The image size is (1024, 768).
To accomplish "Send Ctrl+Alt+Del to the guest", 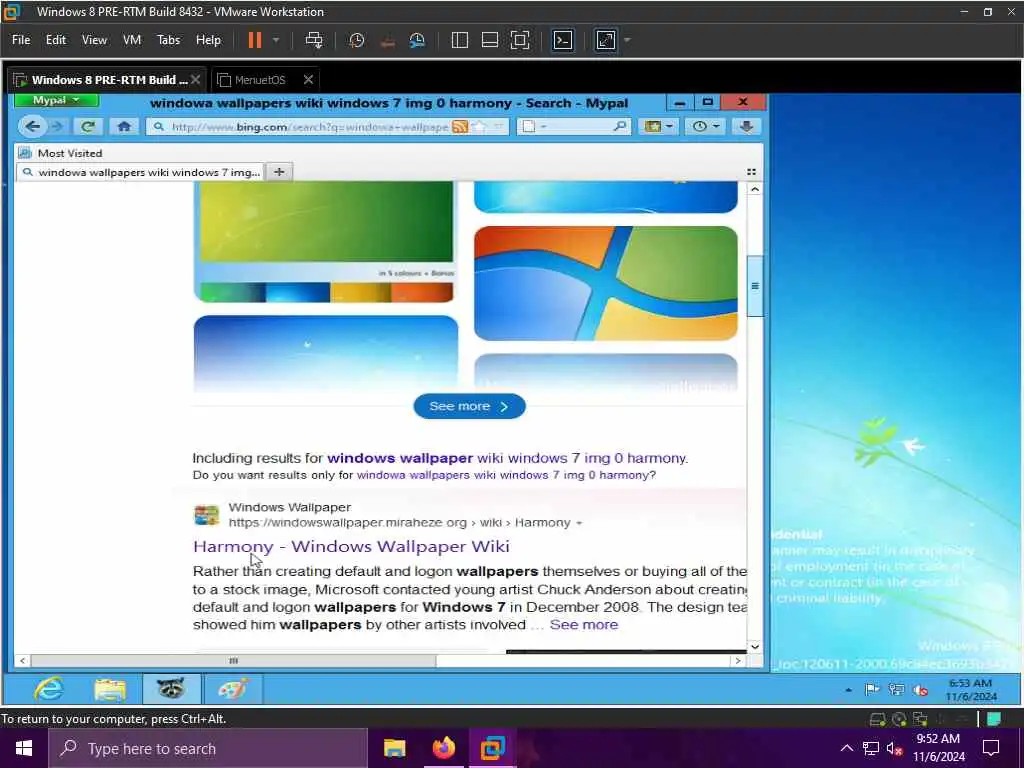I will click(x=314, y=40).
